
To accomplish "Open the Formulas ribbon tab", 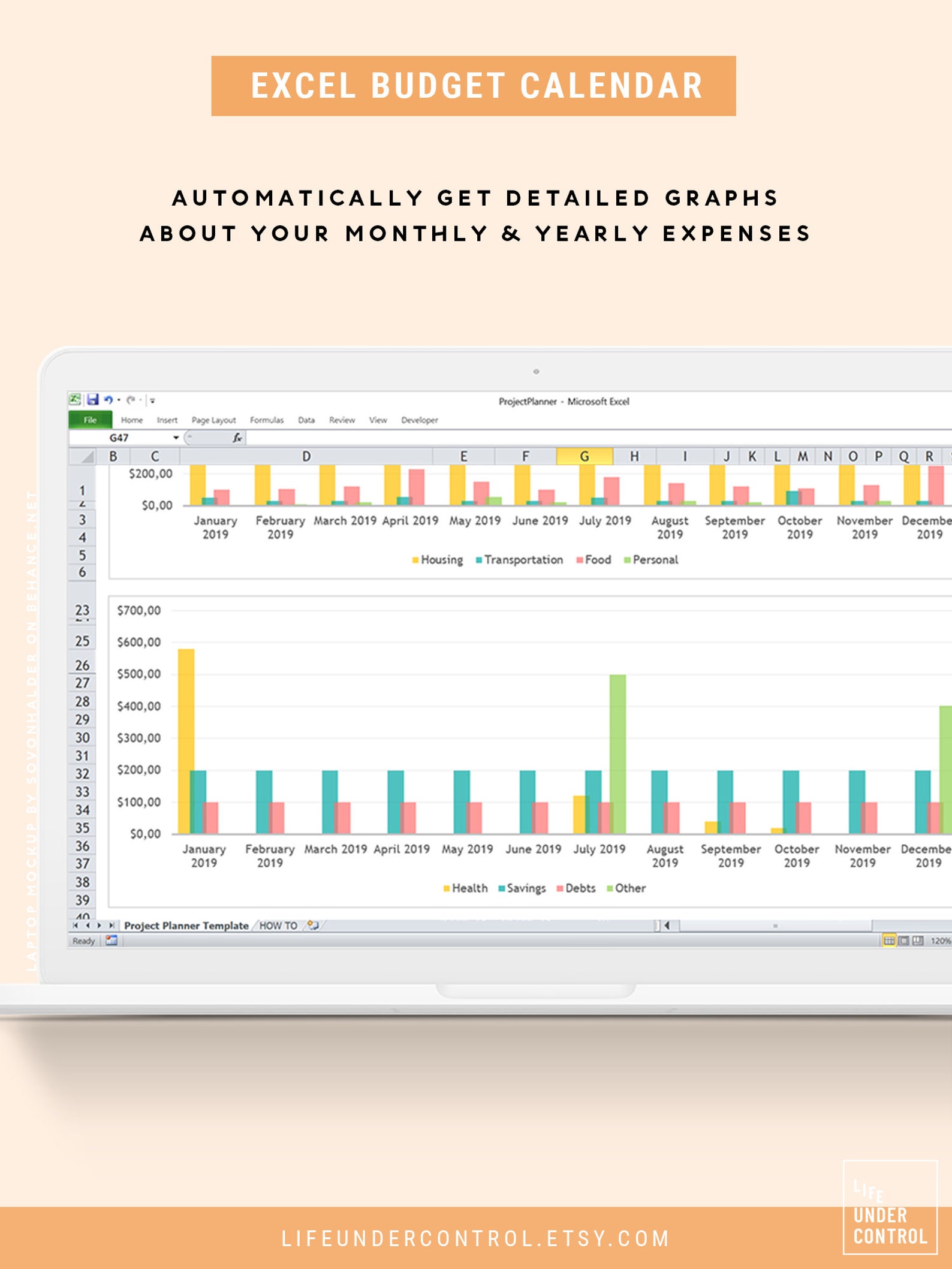I will (267, 420).
